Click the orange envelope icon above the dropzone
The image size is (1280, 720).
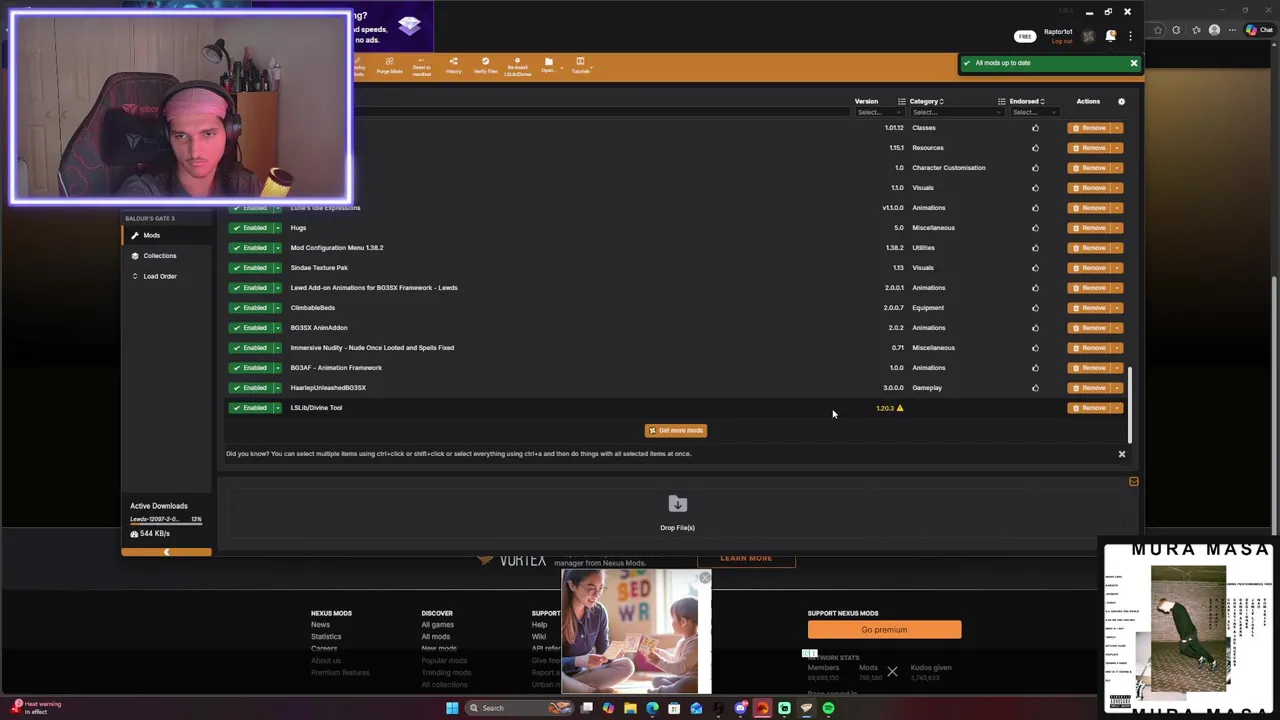click(x=1133, y=482)
